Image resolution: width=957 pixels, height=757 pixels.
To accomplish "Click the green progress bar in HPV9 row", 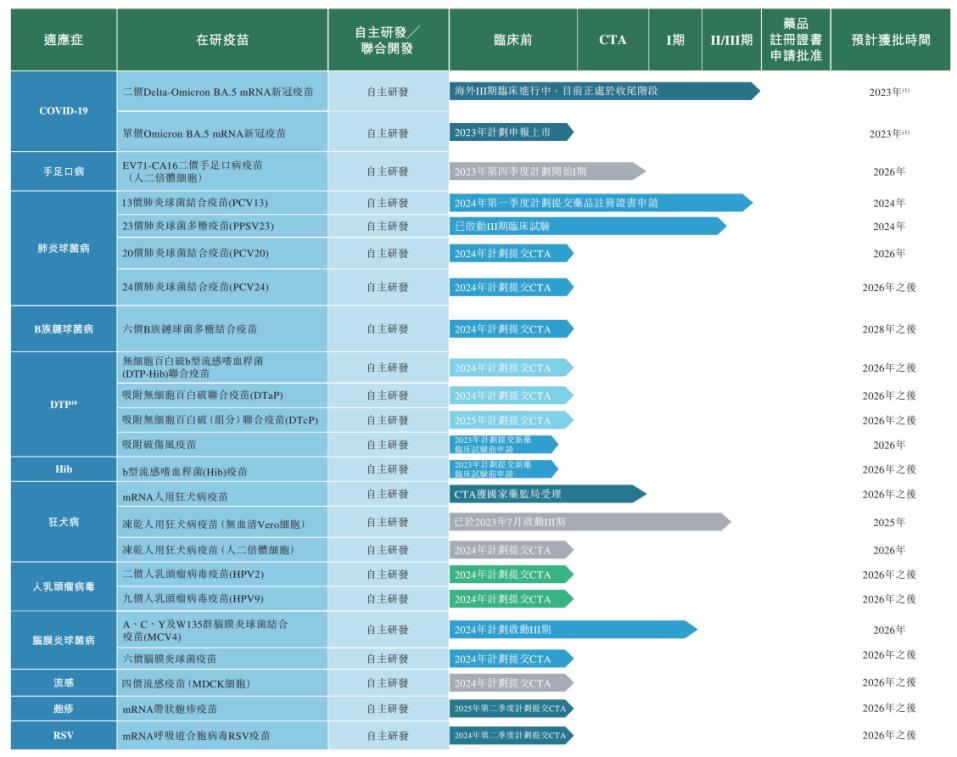I will [508, 599].
